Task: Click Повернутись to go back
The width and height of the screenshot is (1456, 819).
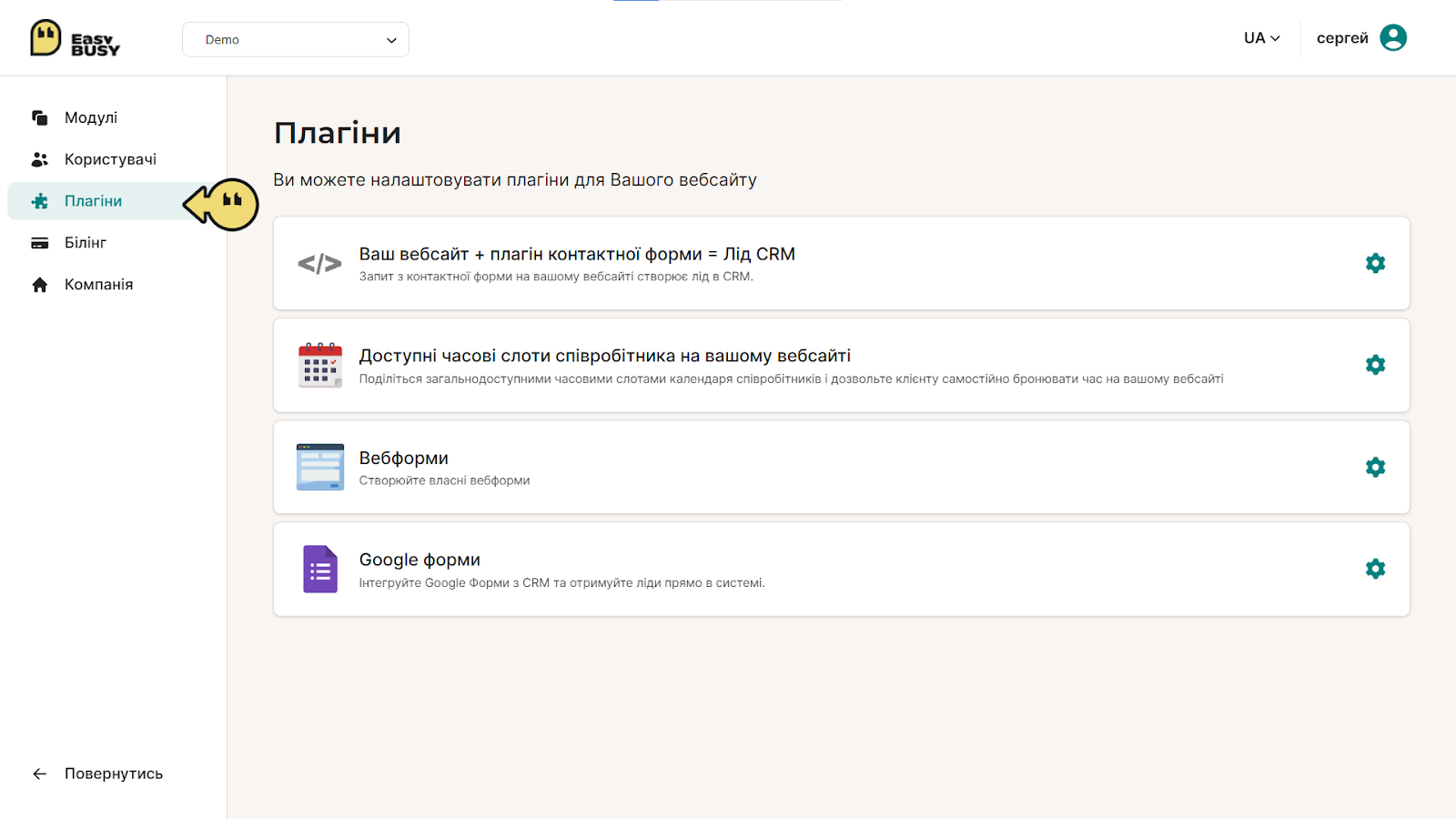Action: [114, 773]
